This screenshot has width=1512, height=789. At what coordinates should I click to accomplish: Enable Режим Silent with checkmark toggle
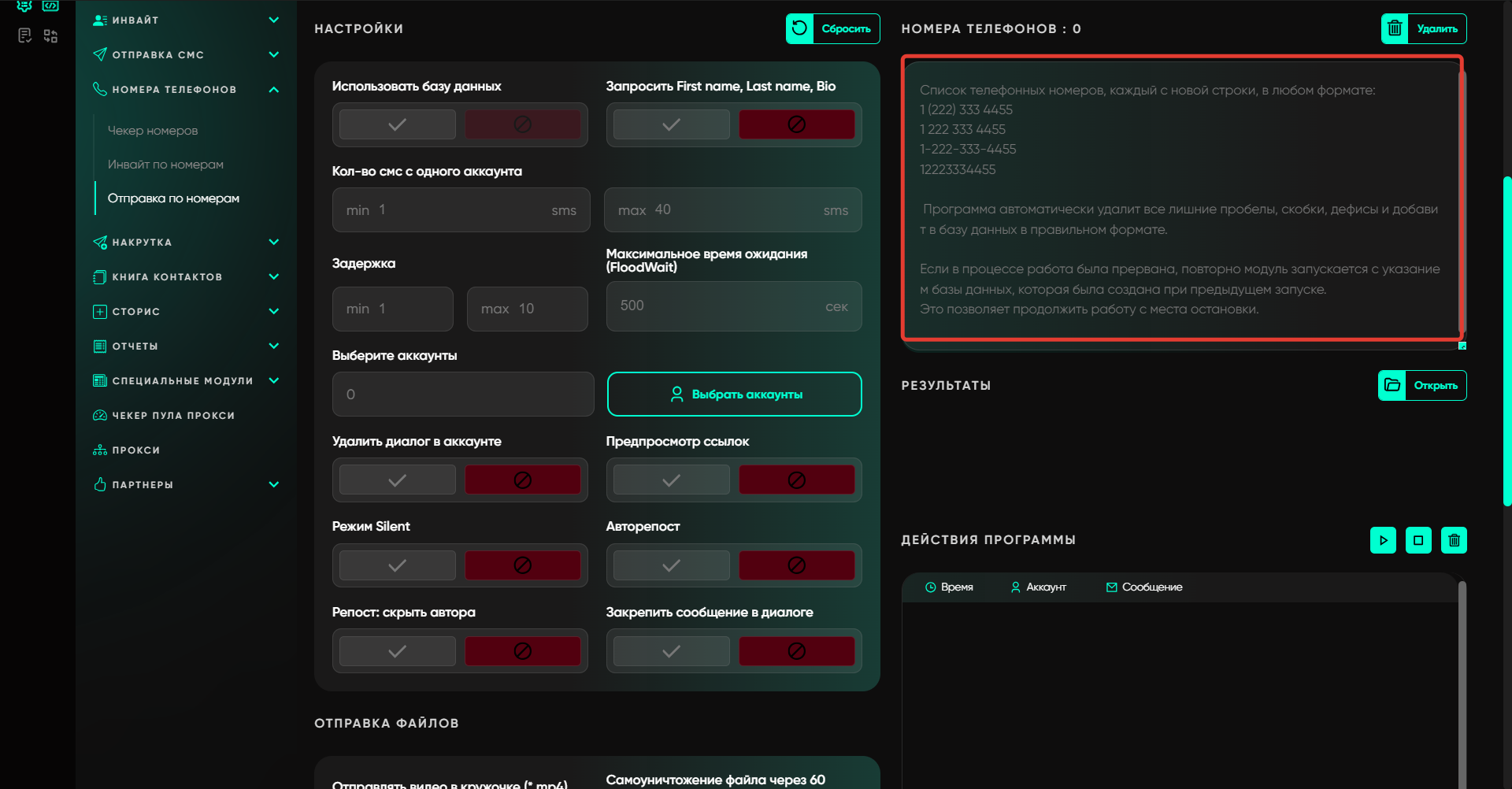pos(398,565)
